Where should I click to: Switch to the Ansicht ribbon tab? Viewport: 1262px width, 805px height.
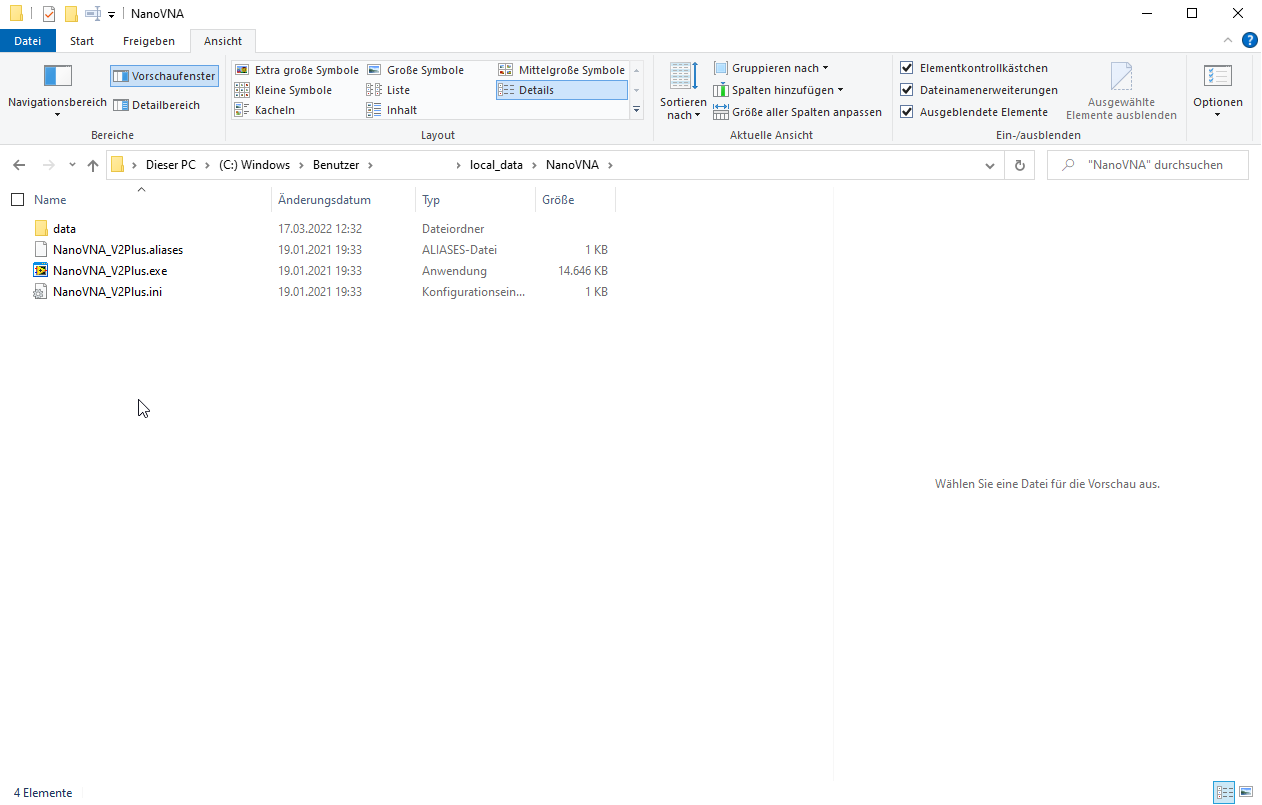[x=223, y=41]
